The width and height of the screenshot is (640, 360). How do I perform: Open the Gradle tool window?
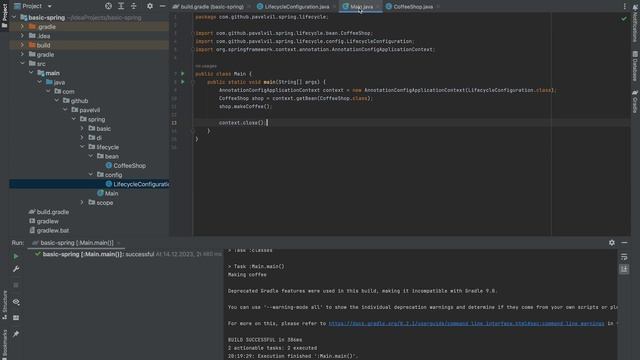click(x=635, y=101)
